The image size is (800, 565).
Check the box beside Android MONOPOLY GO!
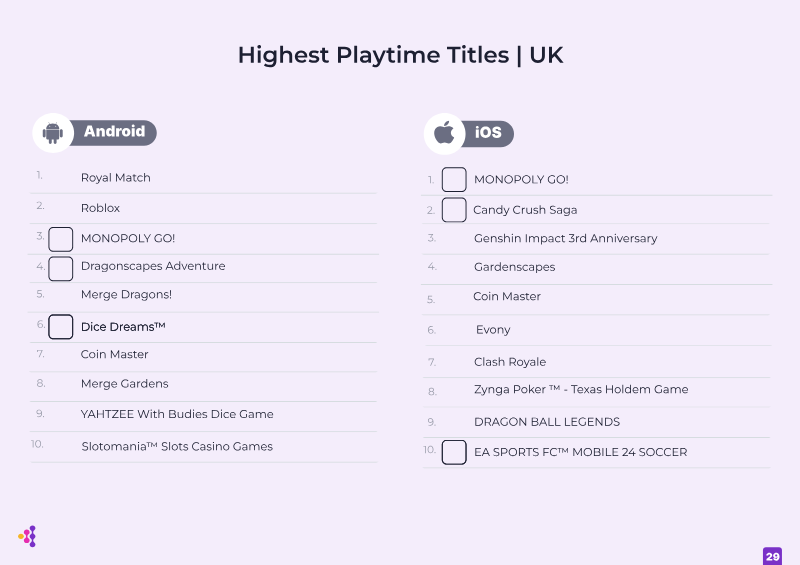[61, 239]
